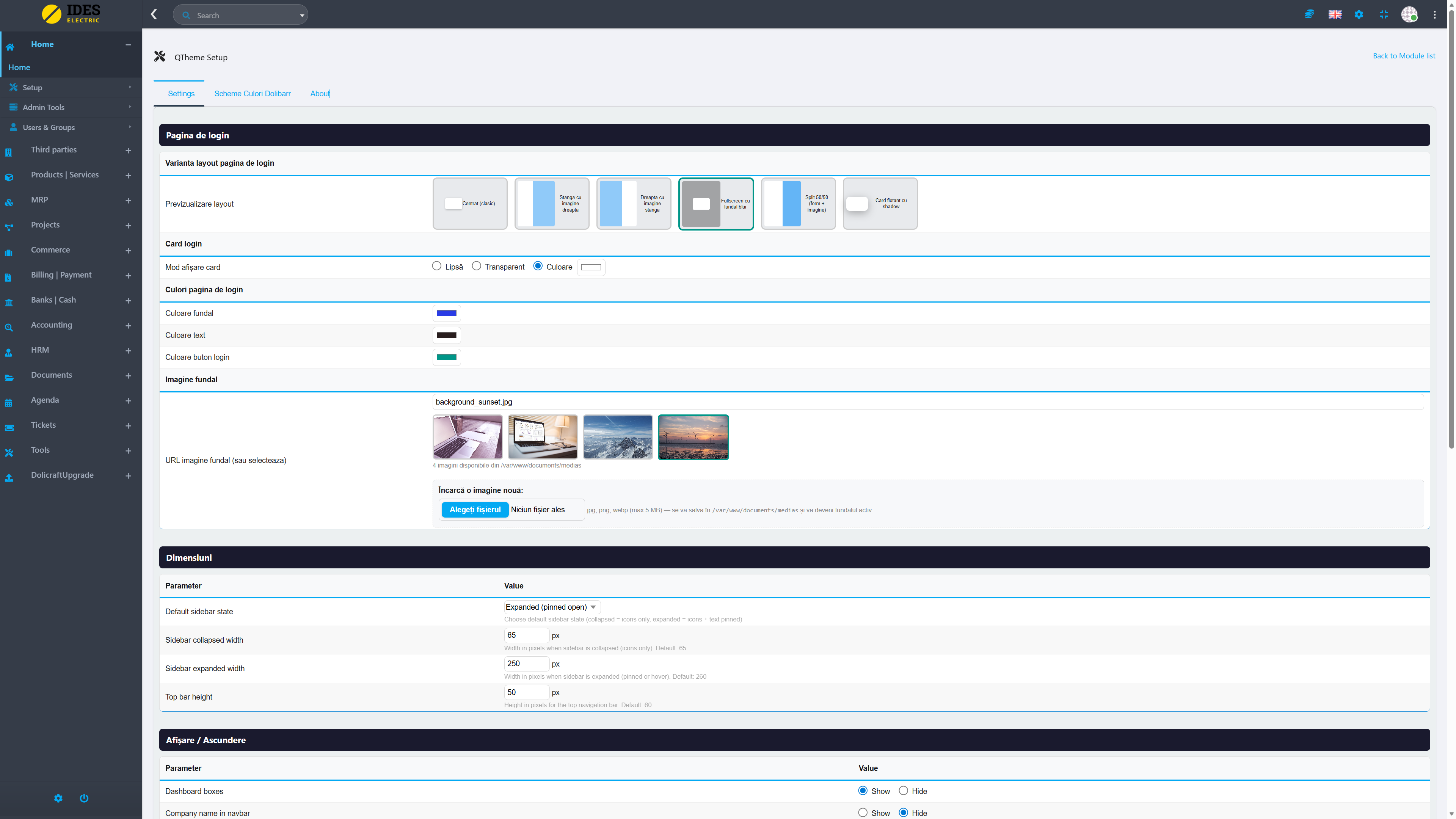Select the Transparent card display radio
This screenshot has height=819, width=1456.
pyautogui.click(x=477, y=266)
